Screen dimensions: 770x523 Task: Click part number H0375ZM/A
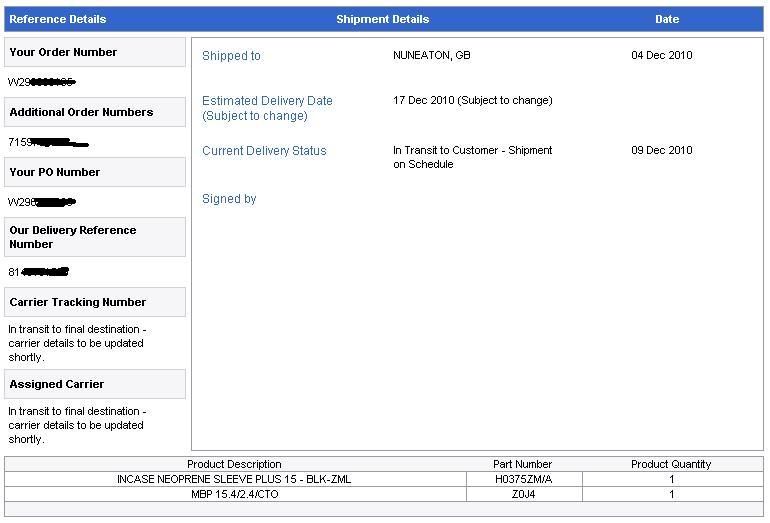point(523,479)
